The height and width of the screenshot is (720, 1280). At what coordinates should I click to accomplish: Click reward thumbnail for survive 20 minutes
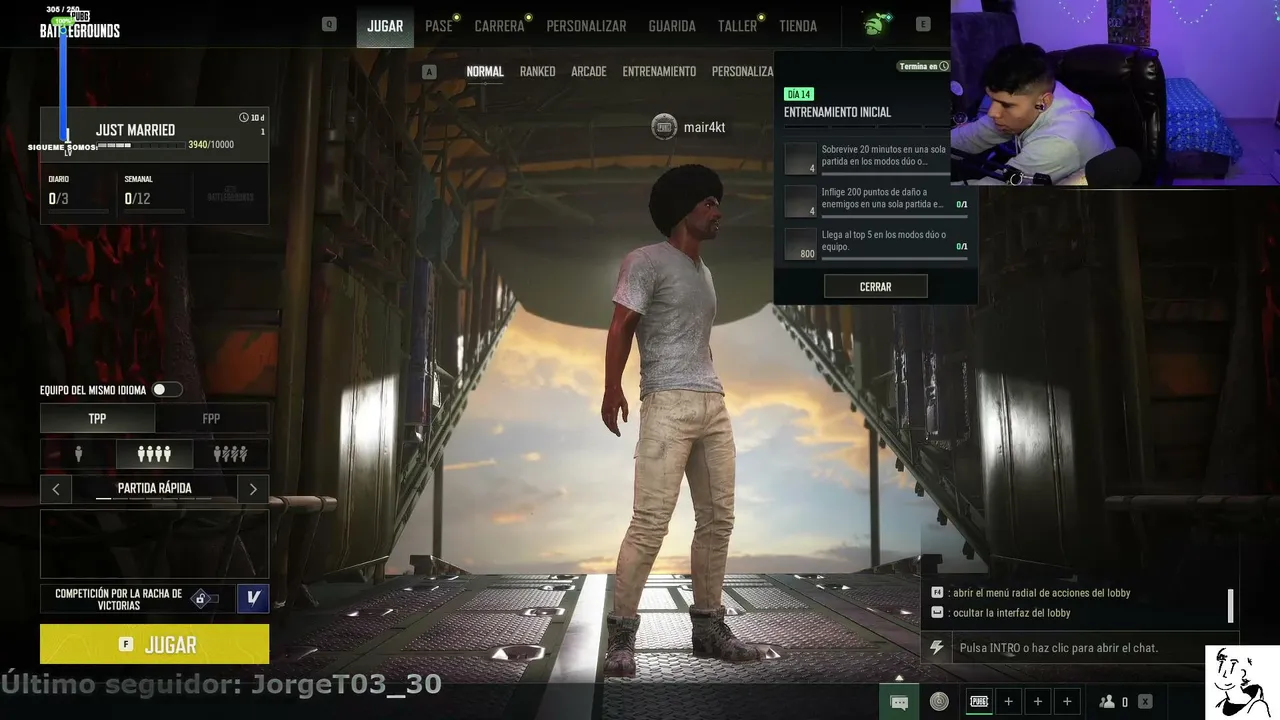801,158
